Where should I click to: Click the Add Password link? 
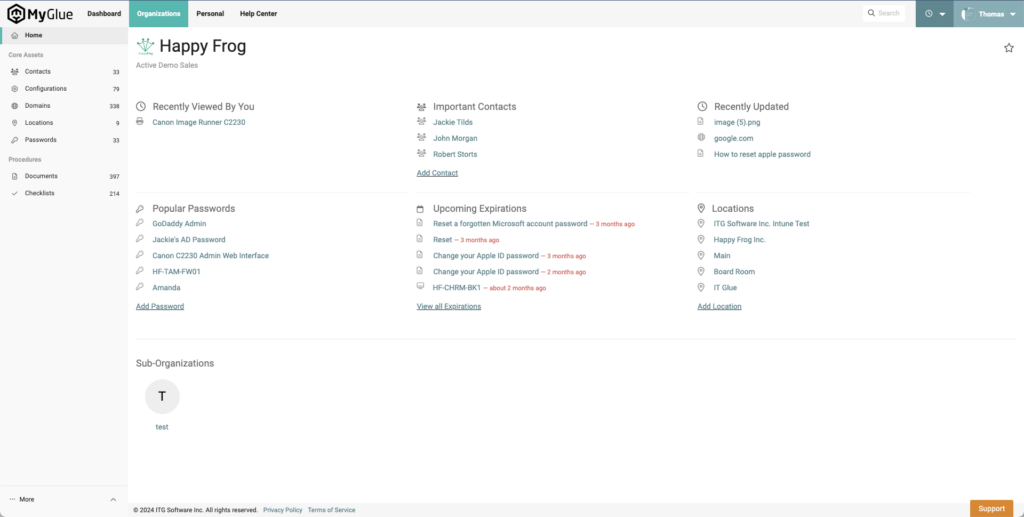pos(160,306)
